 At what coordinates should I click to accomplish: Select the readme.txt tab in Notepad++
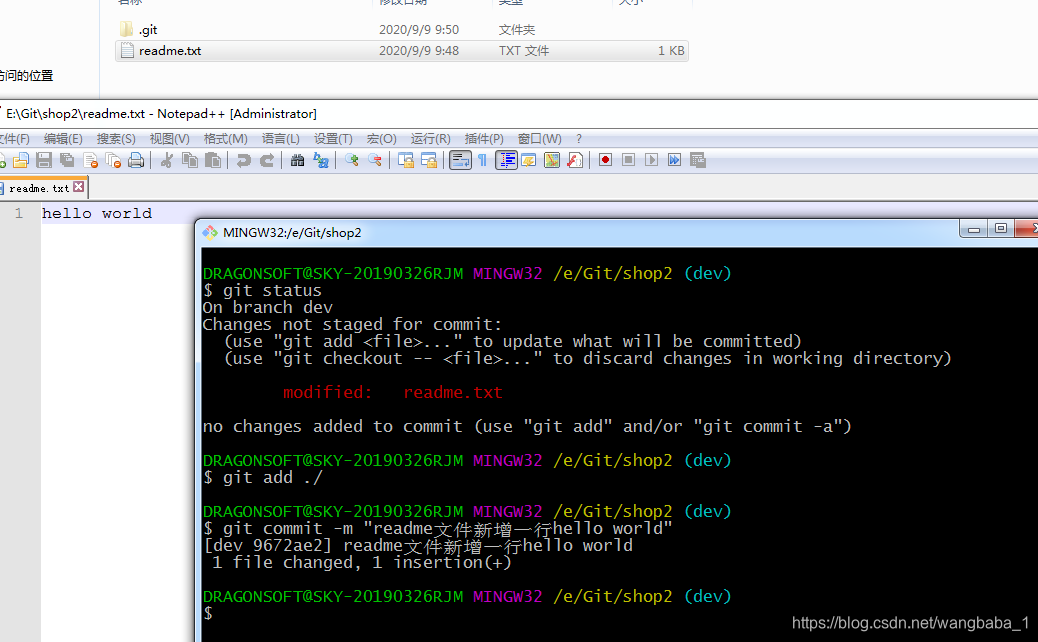[39, 189]
